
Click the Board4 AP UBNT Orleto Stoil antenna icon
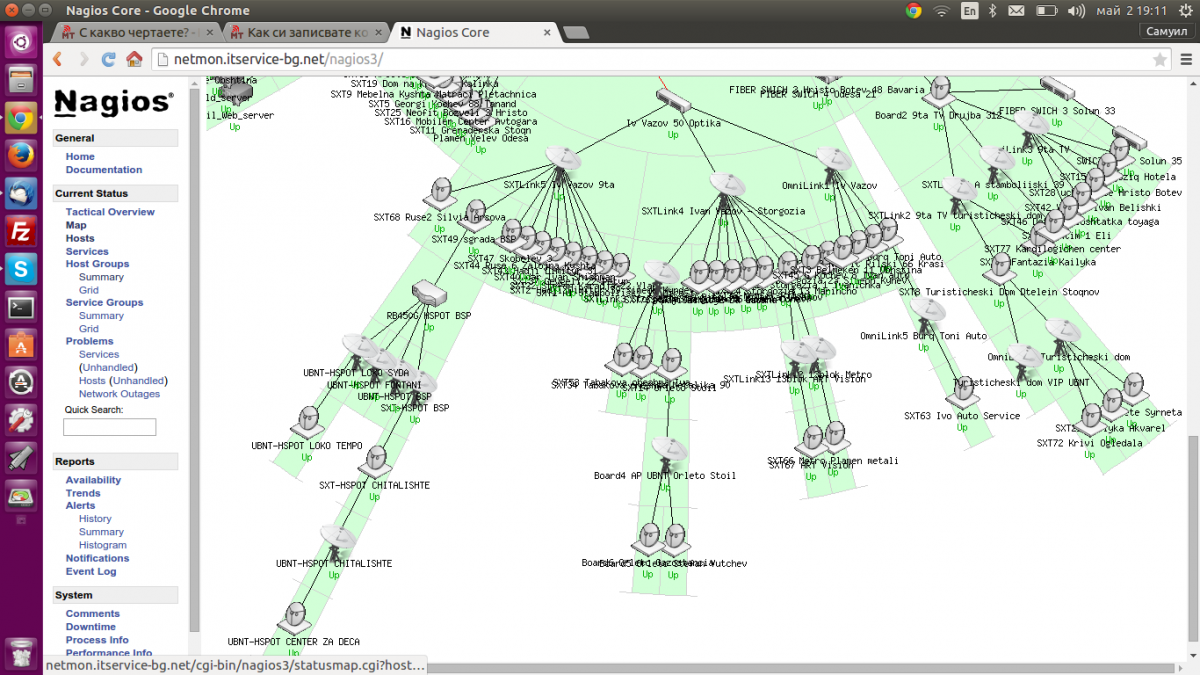click(666, 452)
